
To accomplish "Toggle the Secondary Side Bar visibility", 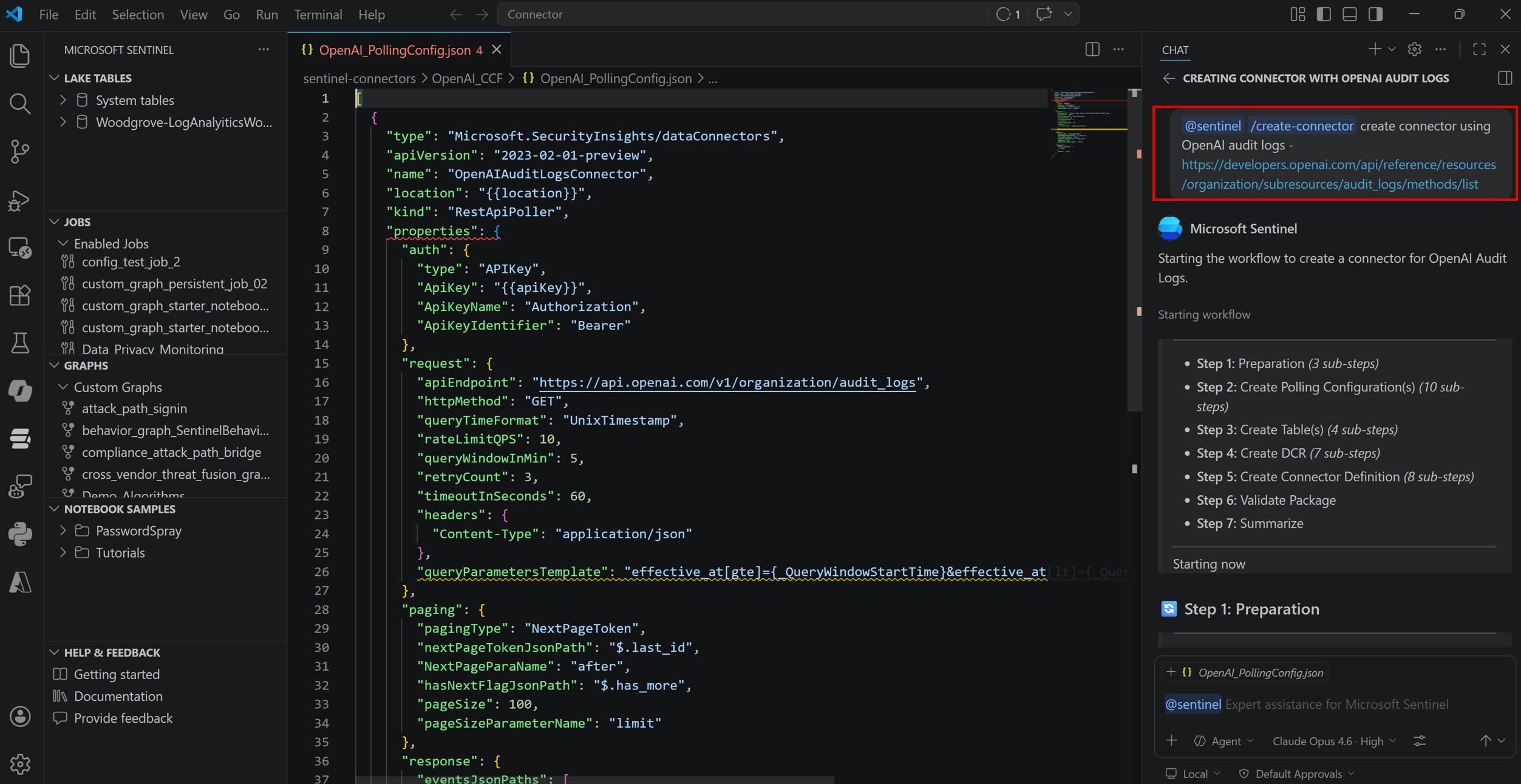I will click(1375, 13).
